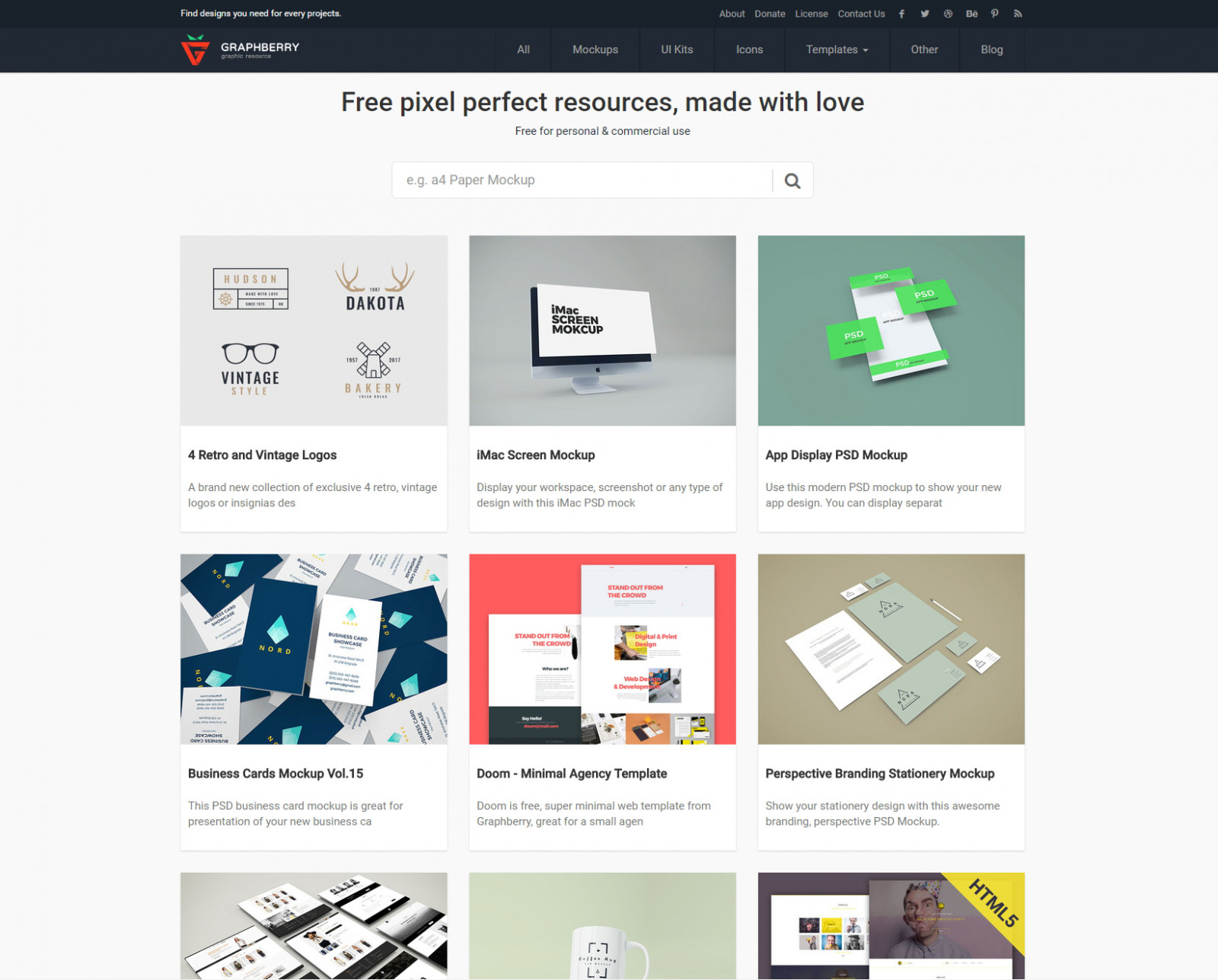The height and width of the screenshot is (980, 1218).
Task: Select the UI Kits menu item
Action: [x=677, y=49]
